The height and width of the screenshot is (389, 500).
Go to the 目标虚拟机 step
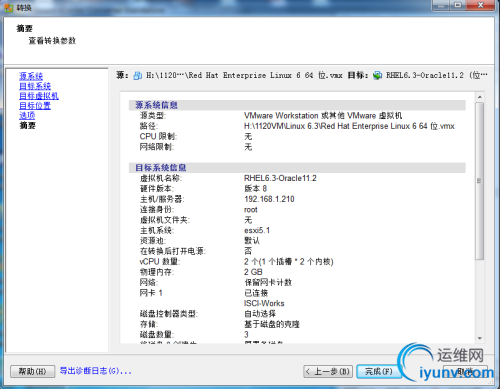(39, 96)
